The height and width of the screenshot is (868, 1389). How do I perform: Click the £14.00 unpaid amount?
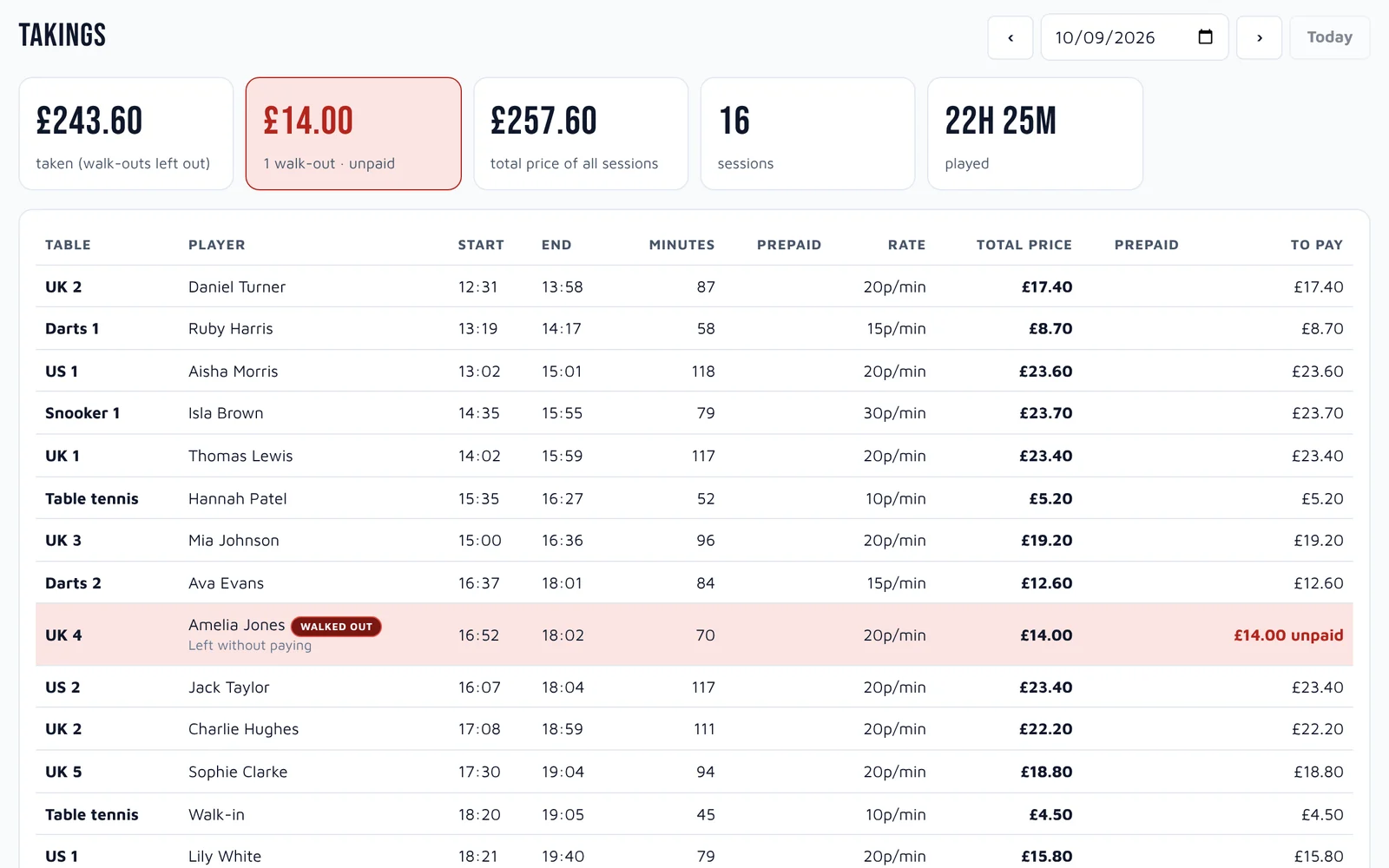[1288, 635]
